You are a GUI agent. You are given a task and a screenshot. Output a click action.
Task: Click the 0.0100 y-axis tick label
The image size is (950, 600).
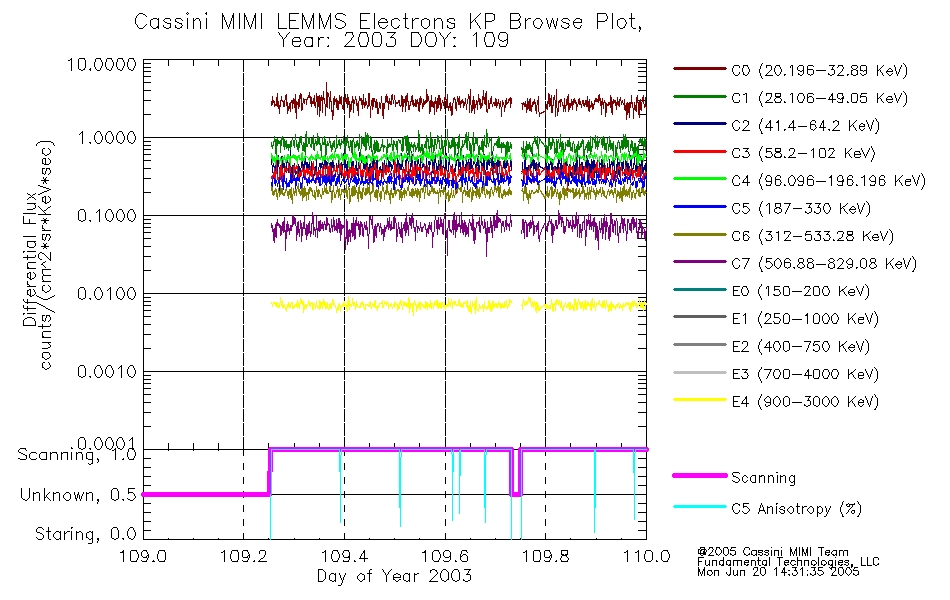coord(107,294)
